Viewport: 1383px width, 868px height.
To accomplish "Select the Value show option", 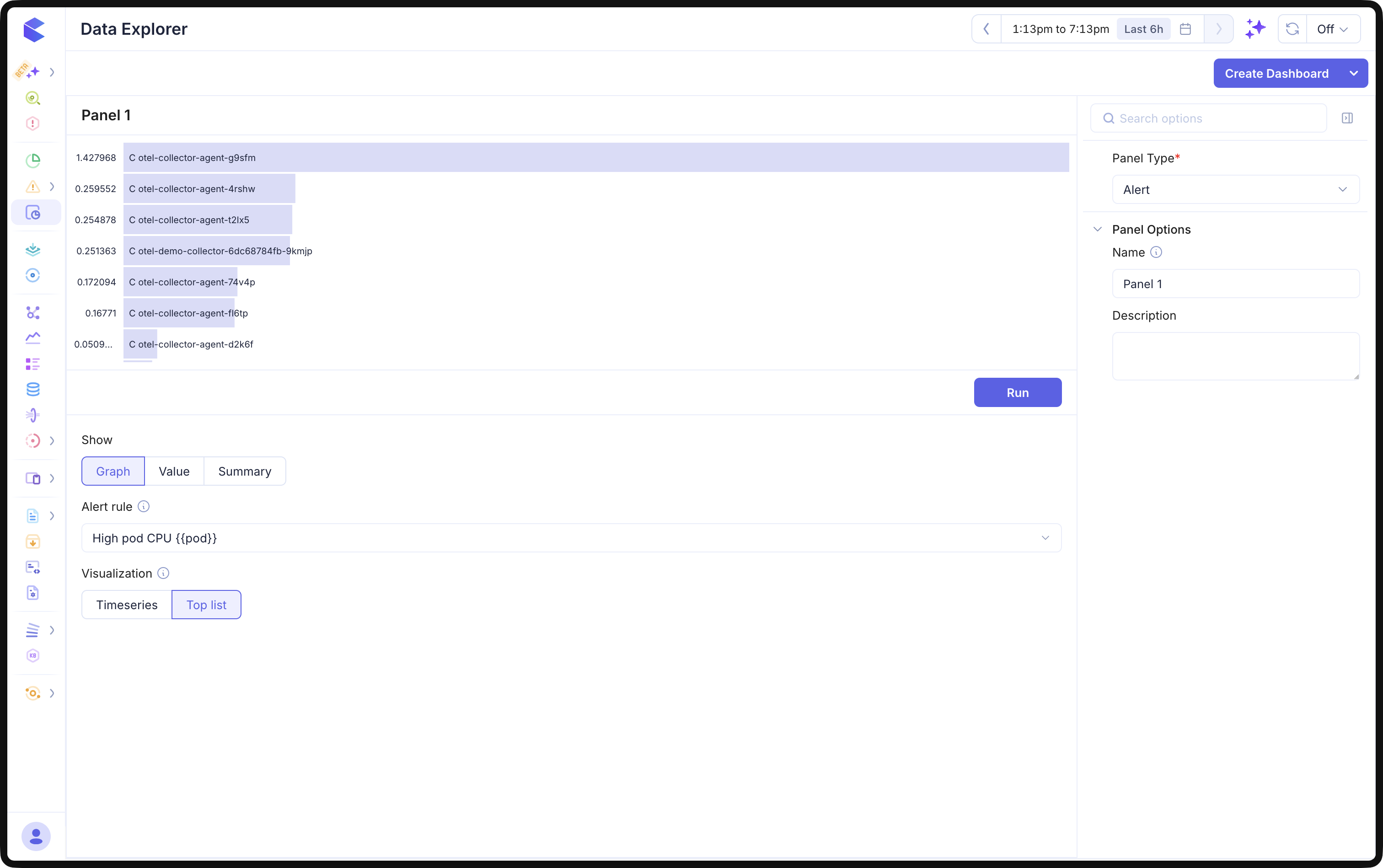I will [174, 472].
